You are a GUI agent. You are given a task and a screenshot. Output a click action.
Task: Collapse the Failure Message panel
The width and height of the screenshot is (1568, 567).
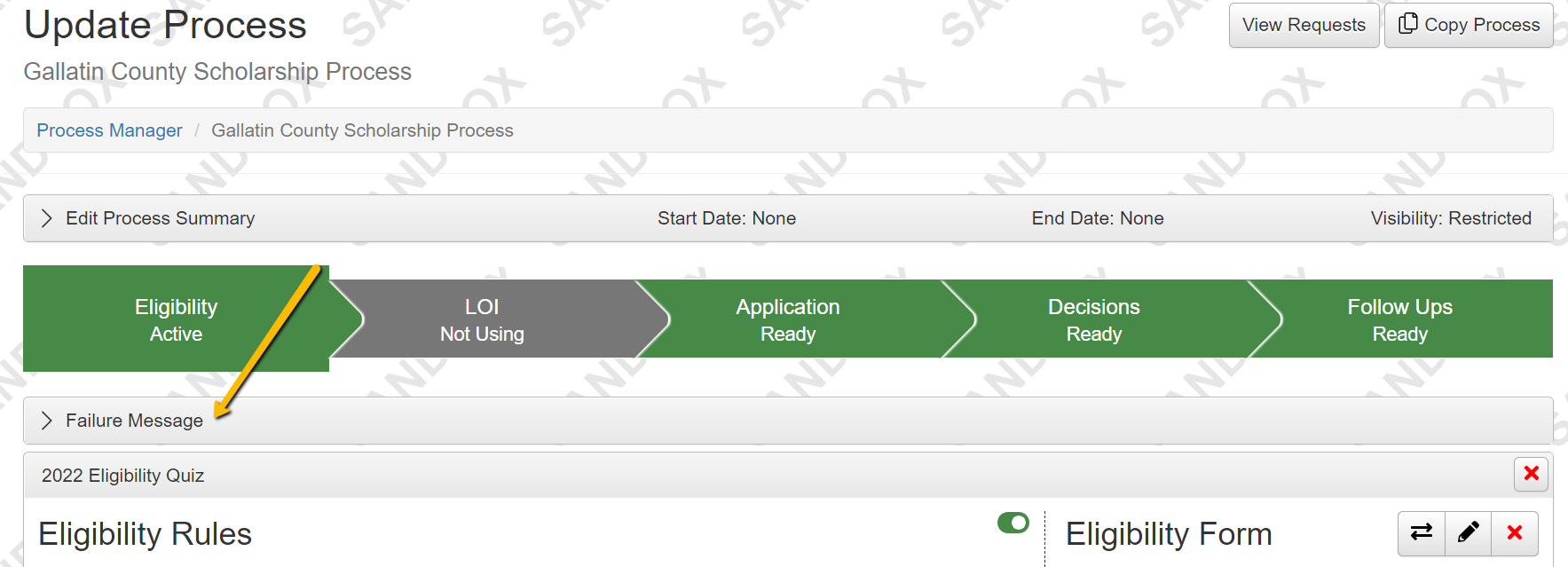point(134,420)
